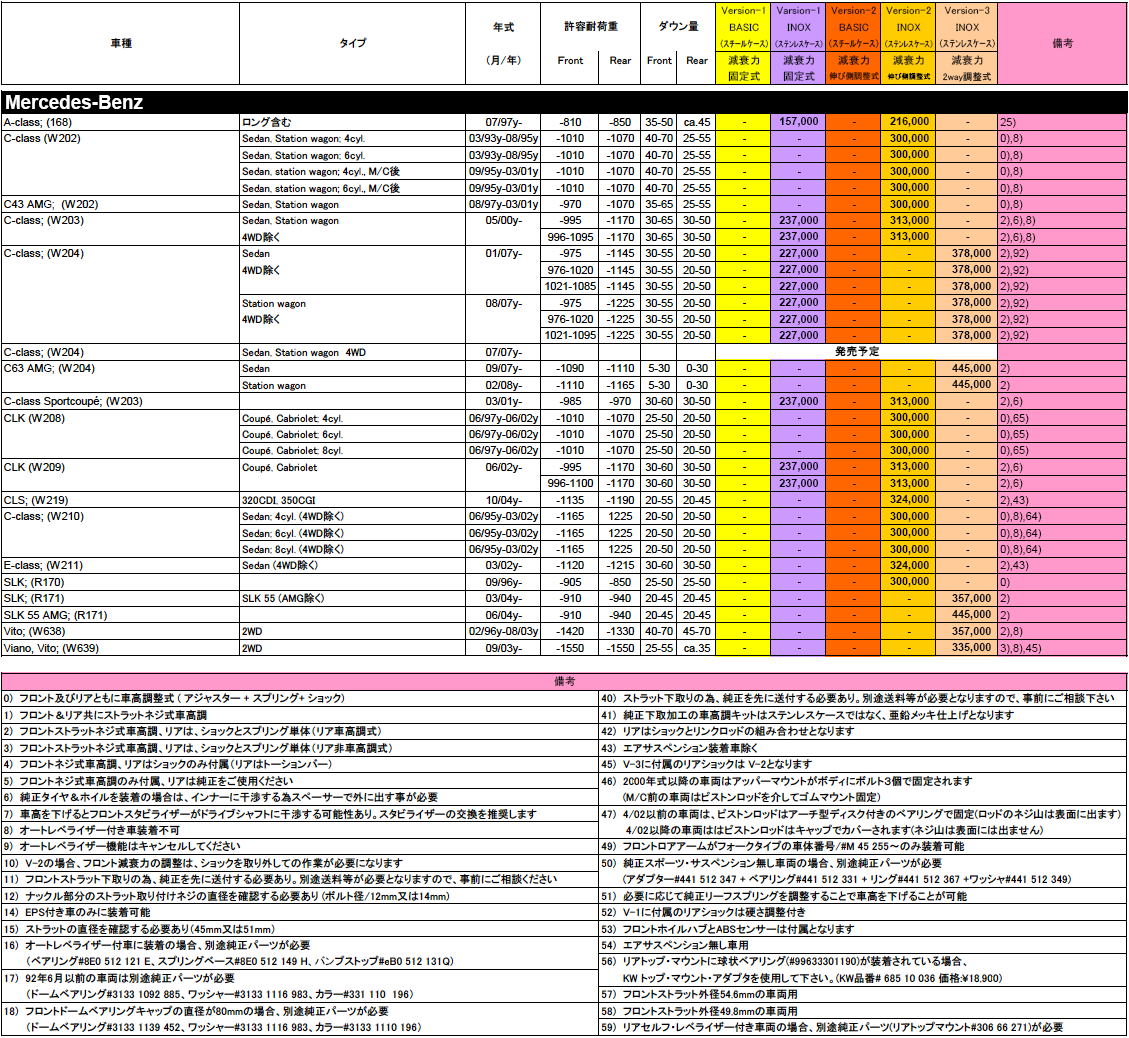The height and width of the screenshot is (1038, 1129).
Task: Click the 09/96y- year cell
Action: tap(503, 582)
